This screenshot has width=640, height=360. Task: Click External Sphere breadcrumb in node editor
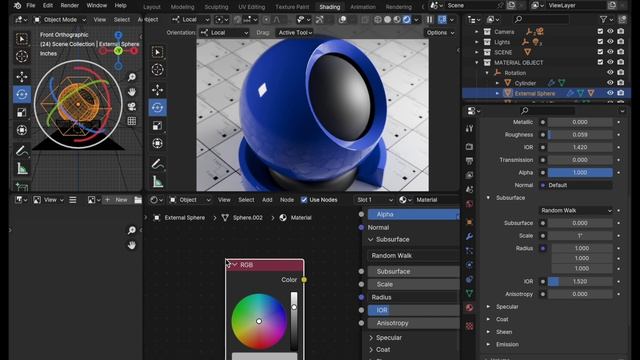[x=184, y=218]
